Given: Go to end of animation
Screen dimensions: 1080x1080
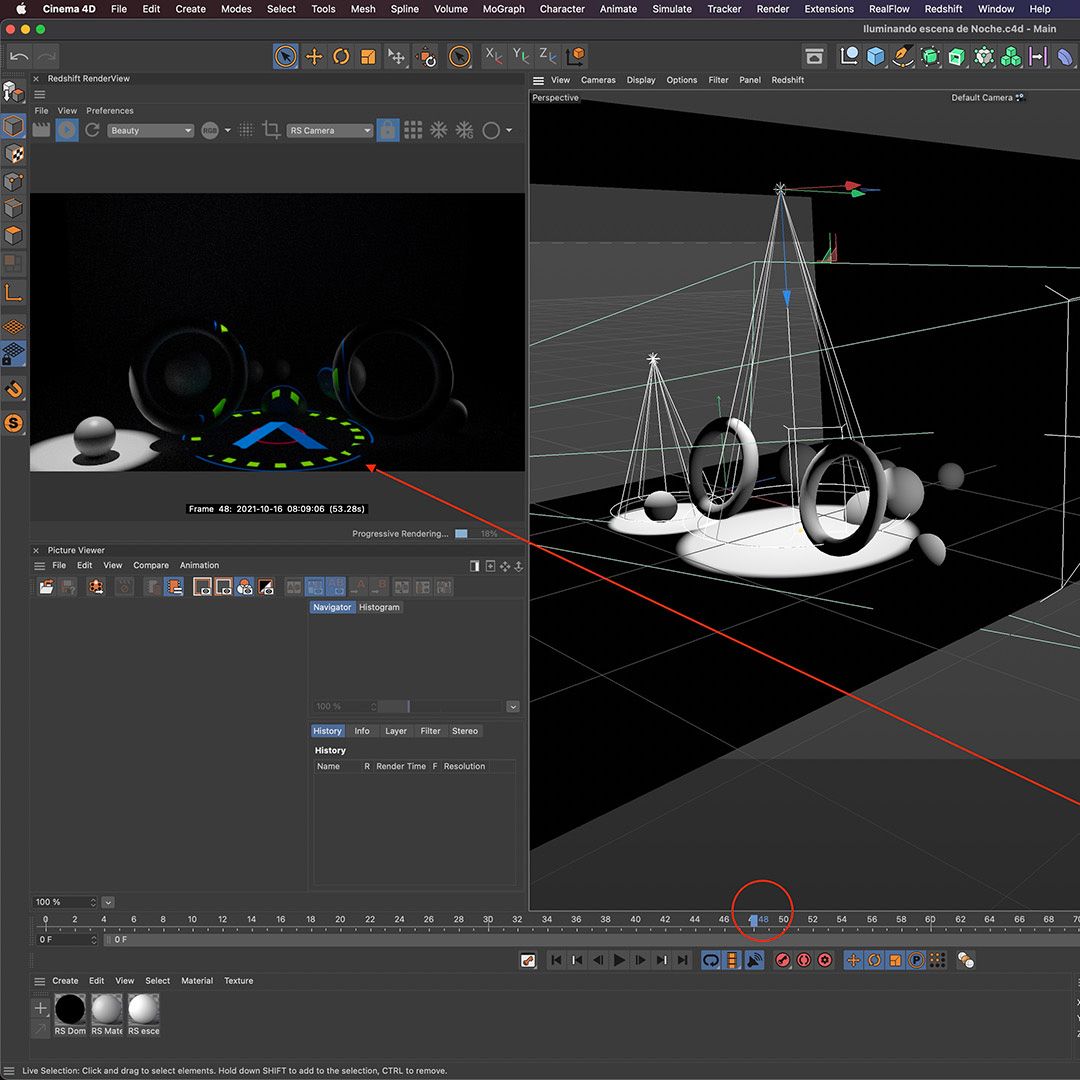Looking at the screenshot, I should [683, 959].
